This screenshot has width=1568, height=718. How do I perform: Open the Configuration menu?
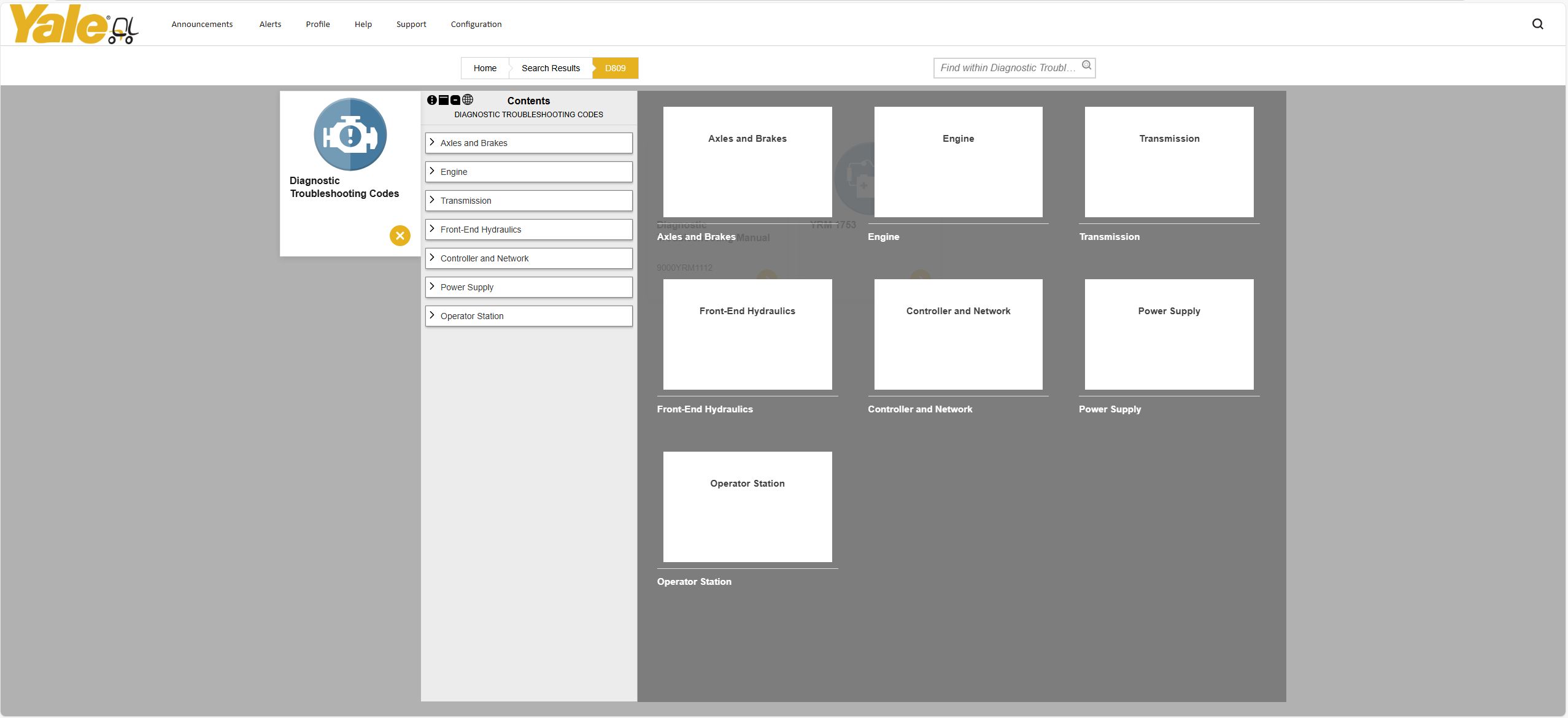click(476, 25)
